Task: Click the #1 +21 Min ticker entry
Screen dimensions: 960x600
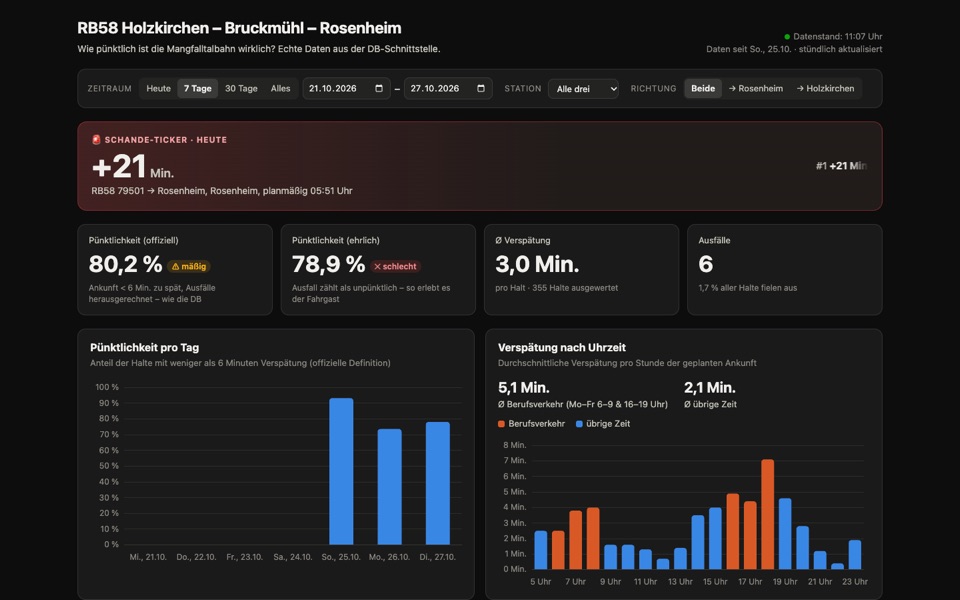Action: tap(841, 166)
